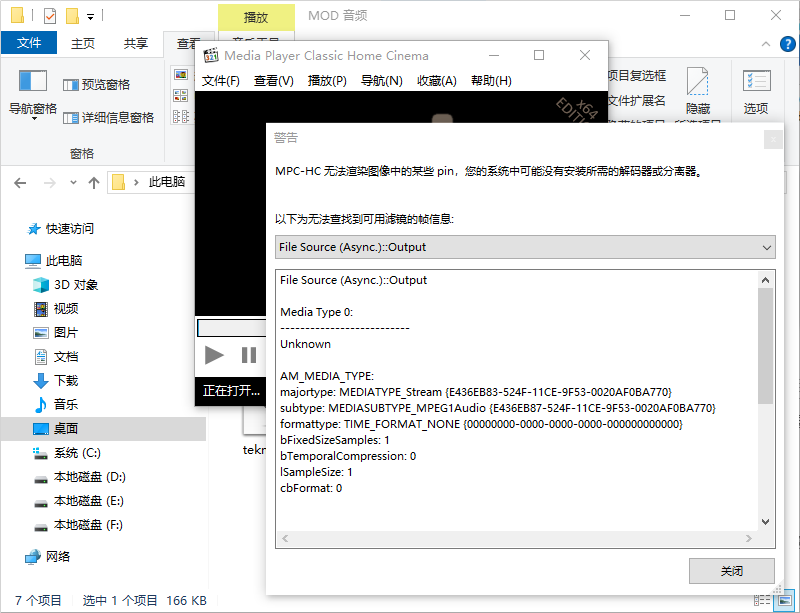Click quick access properties checkmark icon
This screenshot has height=613, width=800.
(49, 16)
